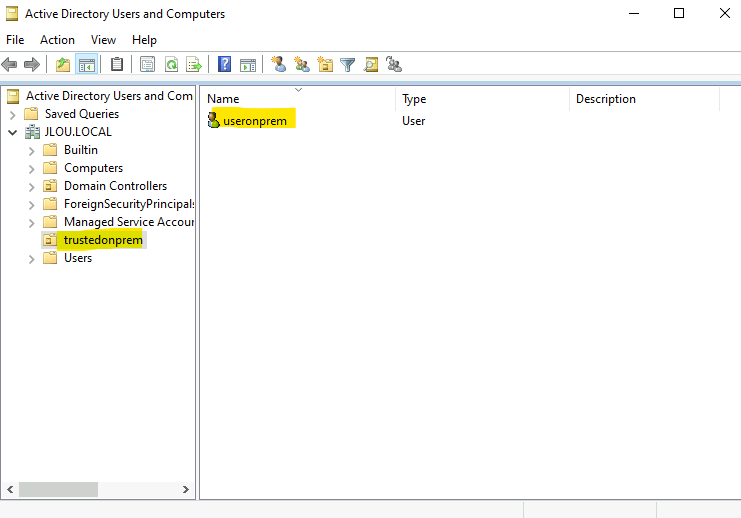Create a new organizational unit icon
This screenshot has height=518, width=741.
point(325,64)
